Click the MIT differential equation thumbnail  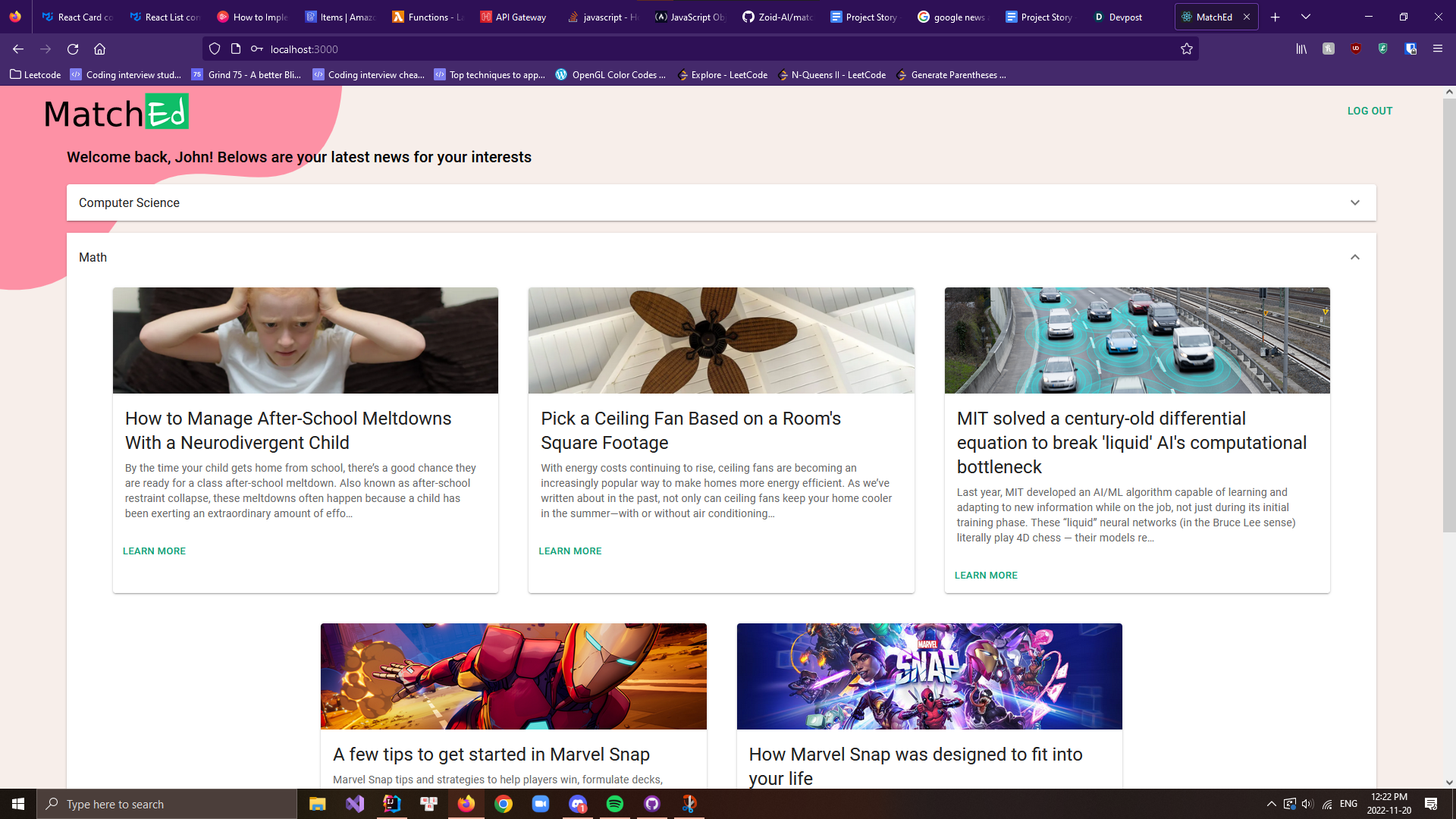tap(1137, 340)
